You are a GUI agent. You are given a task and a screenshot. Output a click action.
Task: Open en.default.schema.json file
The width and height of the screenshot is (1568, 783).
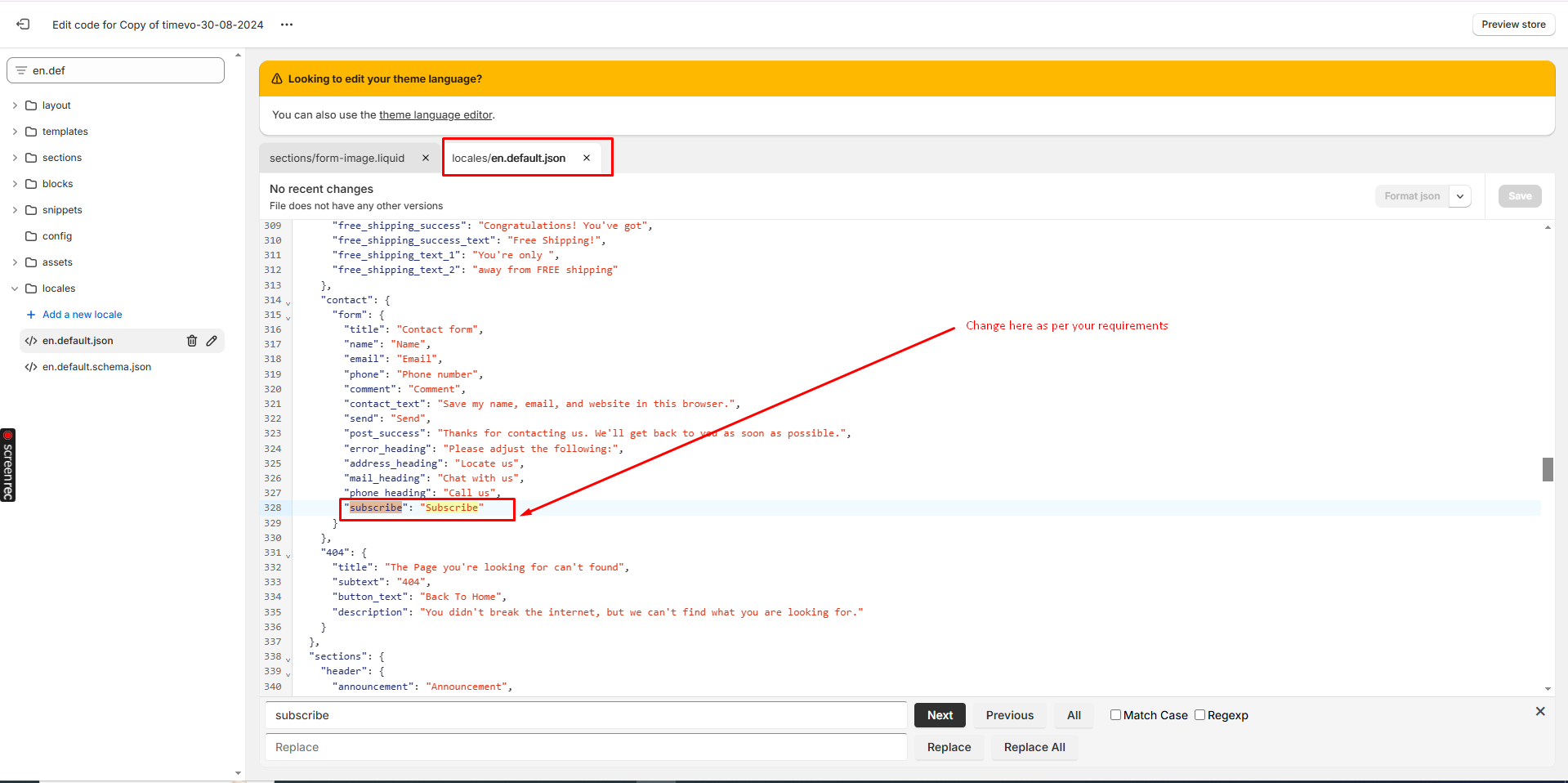pos(96,367)
